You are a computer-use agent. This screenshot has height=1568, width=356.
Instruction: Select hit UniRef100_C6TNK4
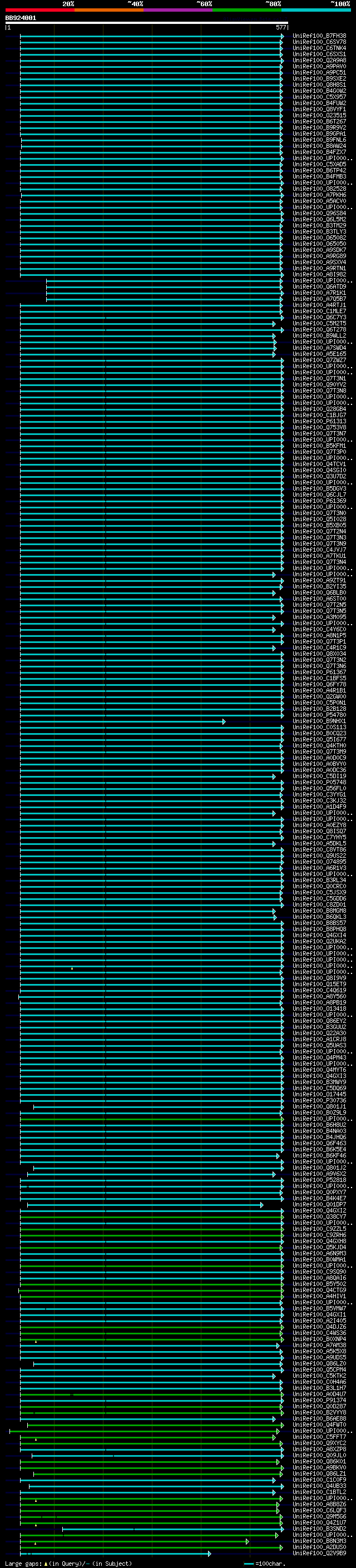coord(319,48)
